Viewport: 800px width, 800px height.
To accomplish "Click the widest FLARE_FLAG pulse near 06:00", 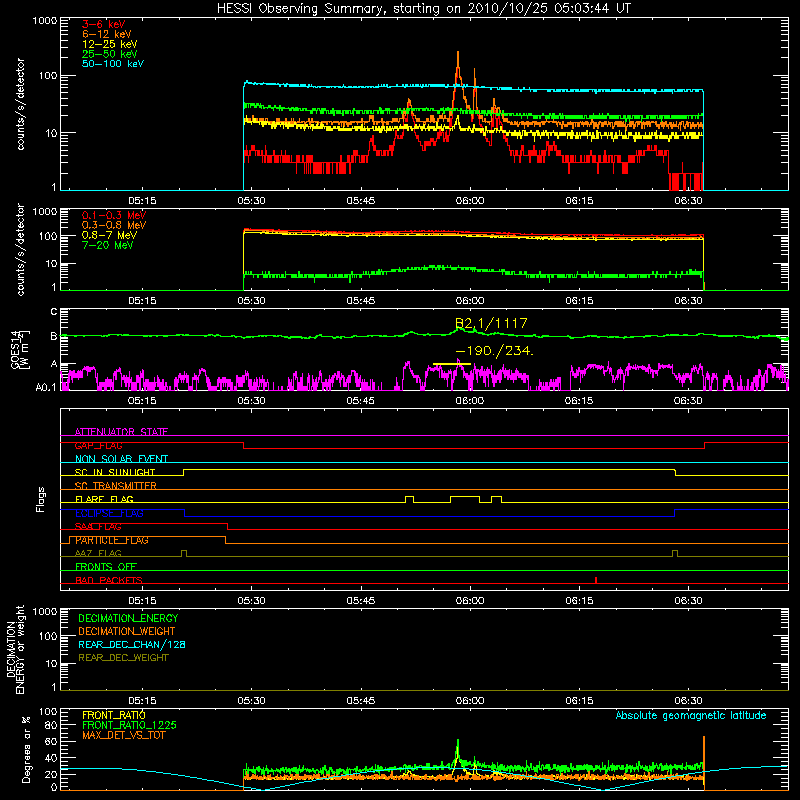I will pyautogui.click(x=465, y=499).
